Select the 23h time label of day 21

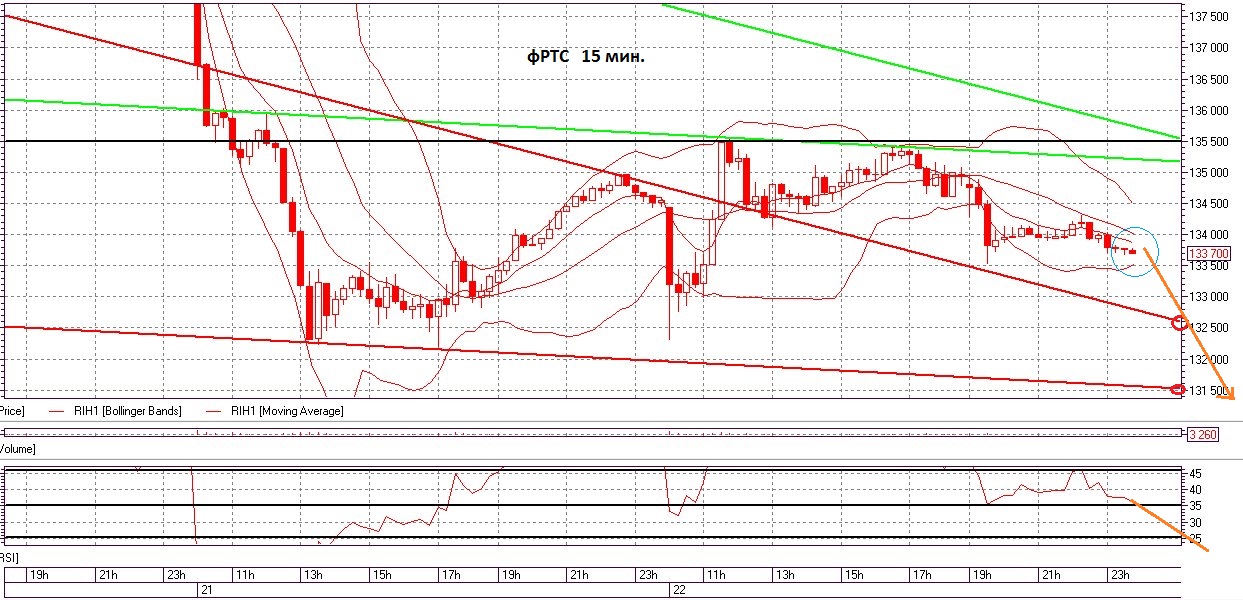(646, 575)
